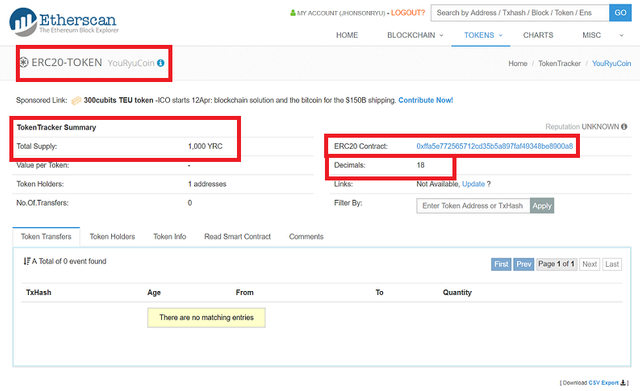Click the From column header

[244, 293]
